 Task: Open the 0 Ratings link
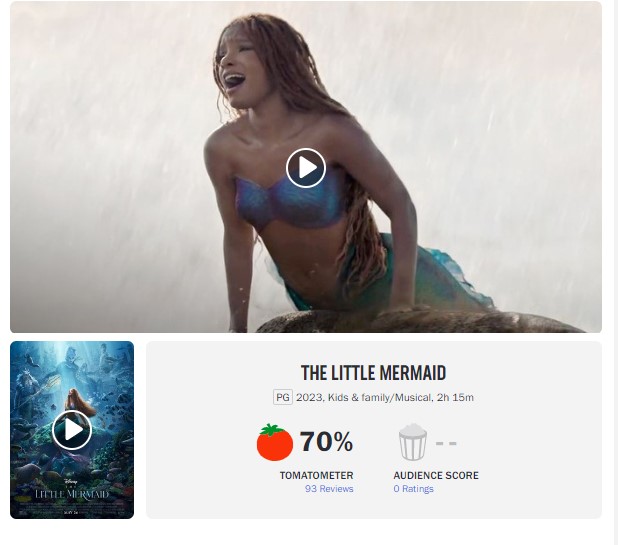[413, 489]
